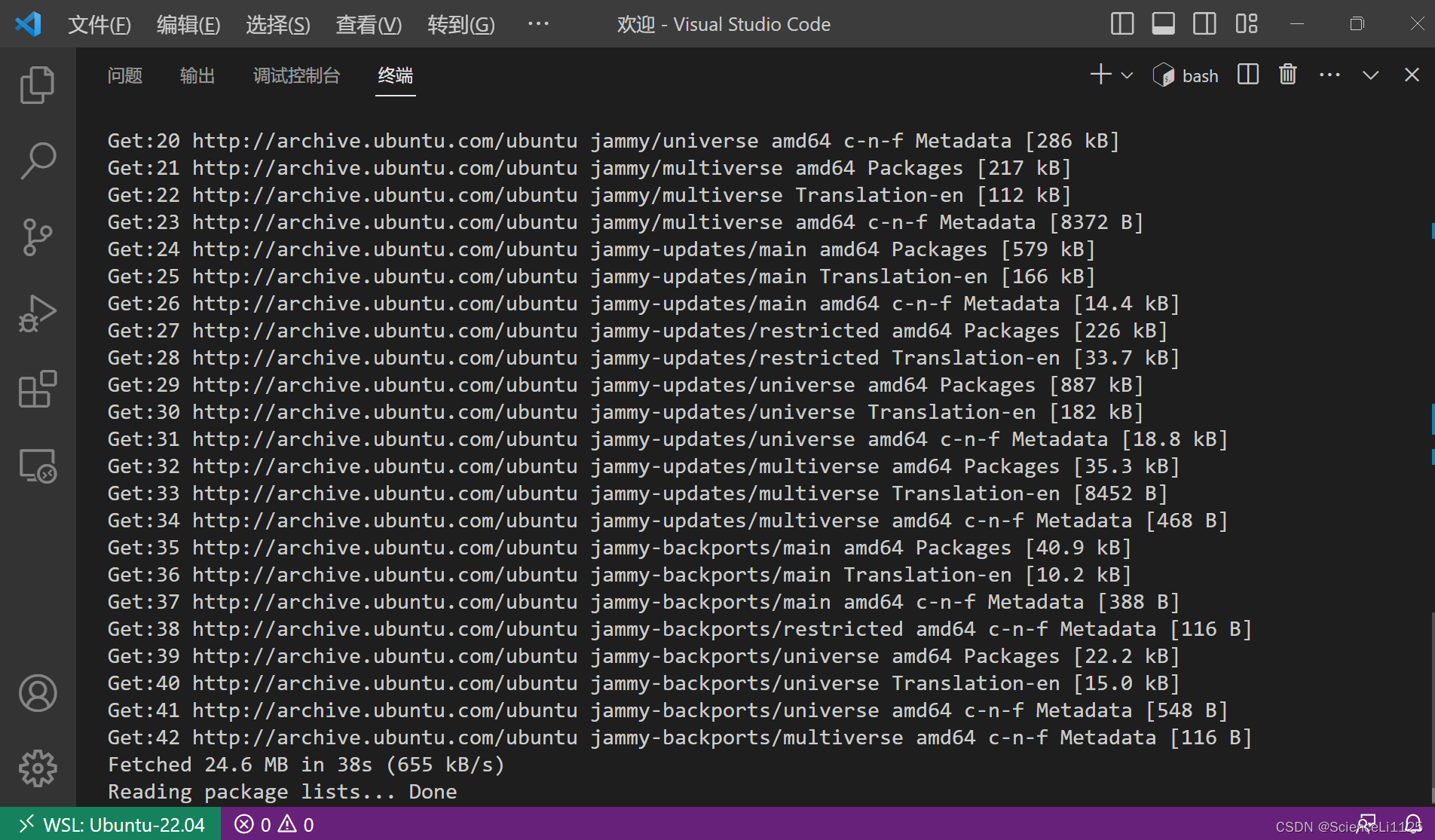The height and width of the screenshot is (840, 1435).
Task: Open the Run and Debug view
Action: (37, 314)
